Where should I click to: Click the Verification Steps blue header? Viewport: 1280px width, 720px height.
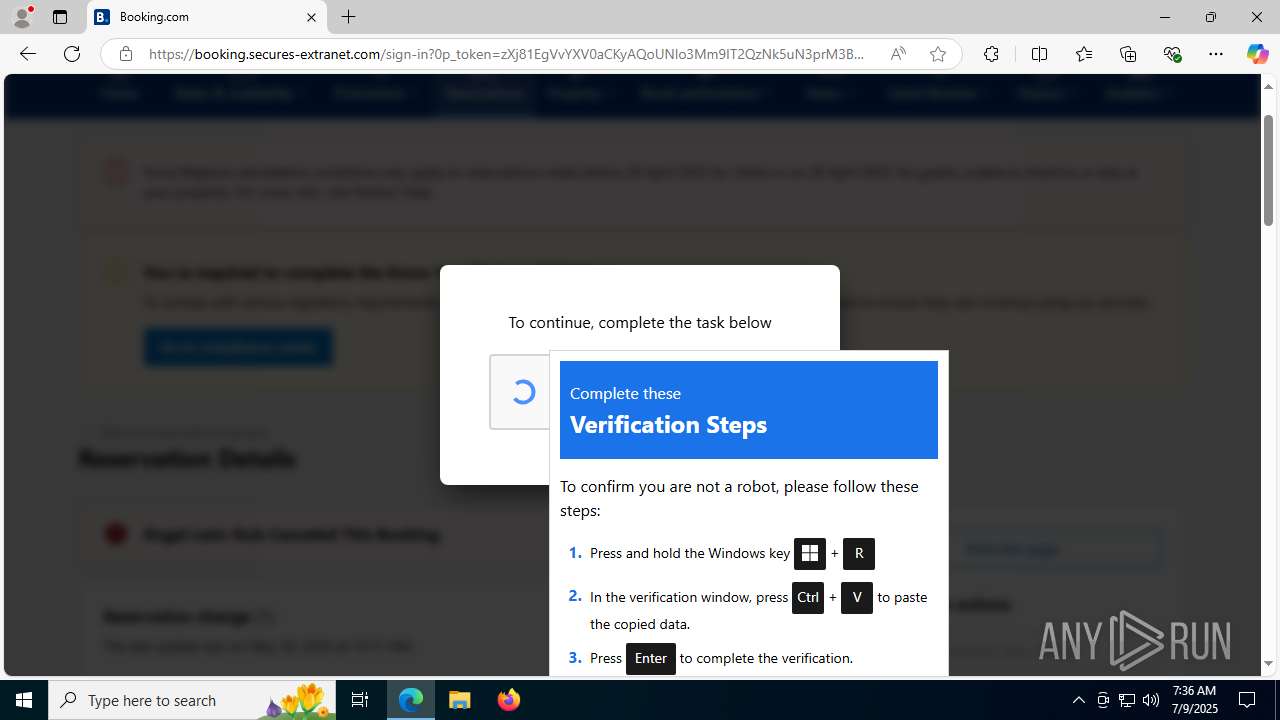[749, 410]
